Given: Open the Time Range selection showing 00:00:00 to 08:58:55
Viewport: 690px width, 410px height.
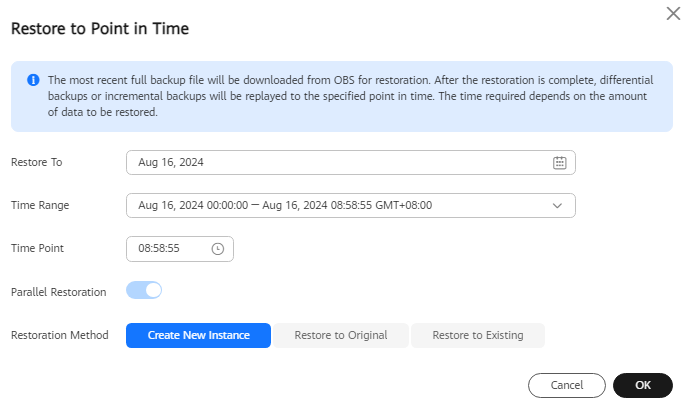Looking at the screenshot, I should [351, 205].
